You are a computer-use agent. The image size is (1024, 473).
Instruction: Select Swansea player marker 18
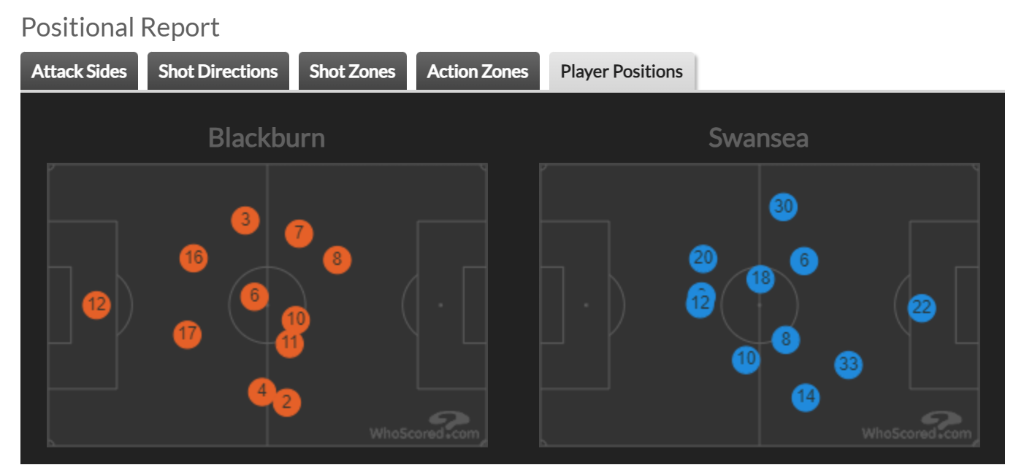(x=761, y=279)
